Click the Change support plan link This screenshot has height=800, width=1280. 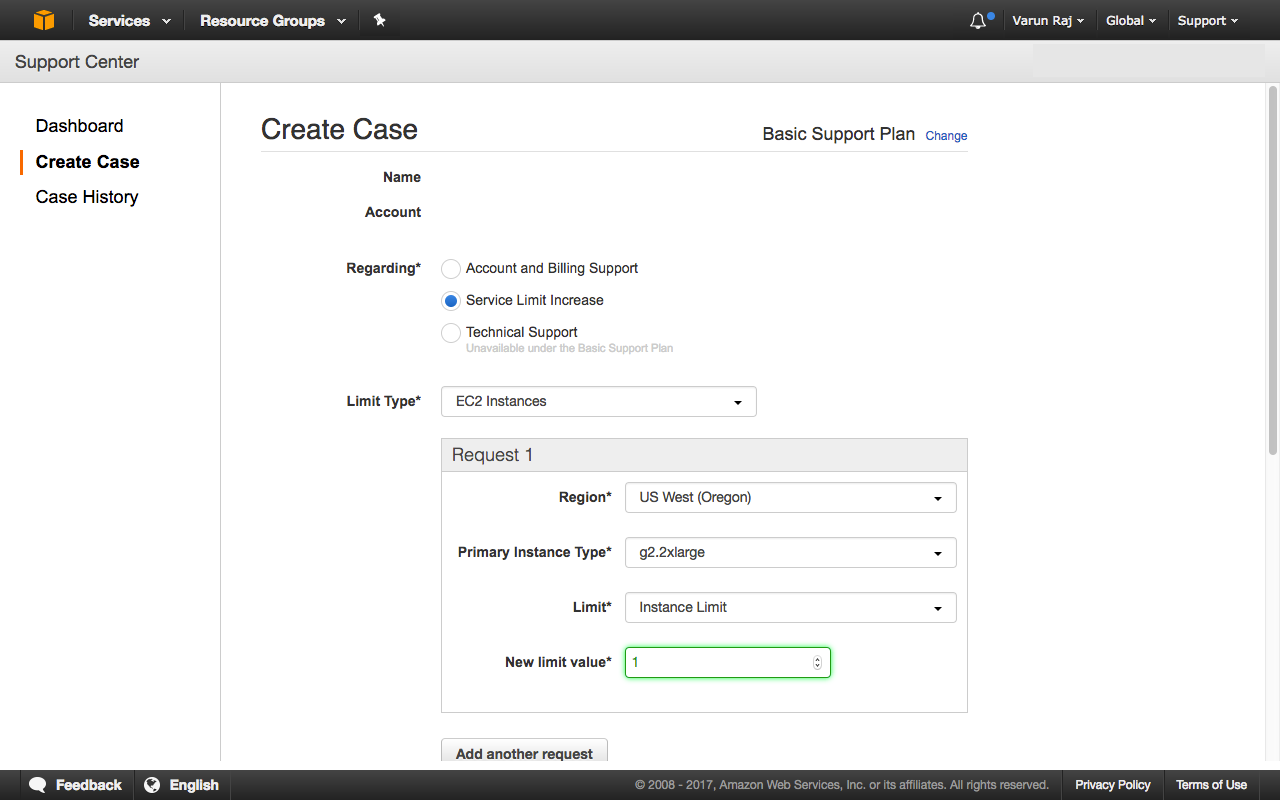pyautogui.click(x=946, y=136)
